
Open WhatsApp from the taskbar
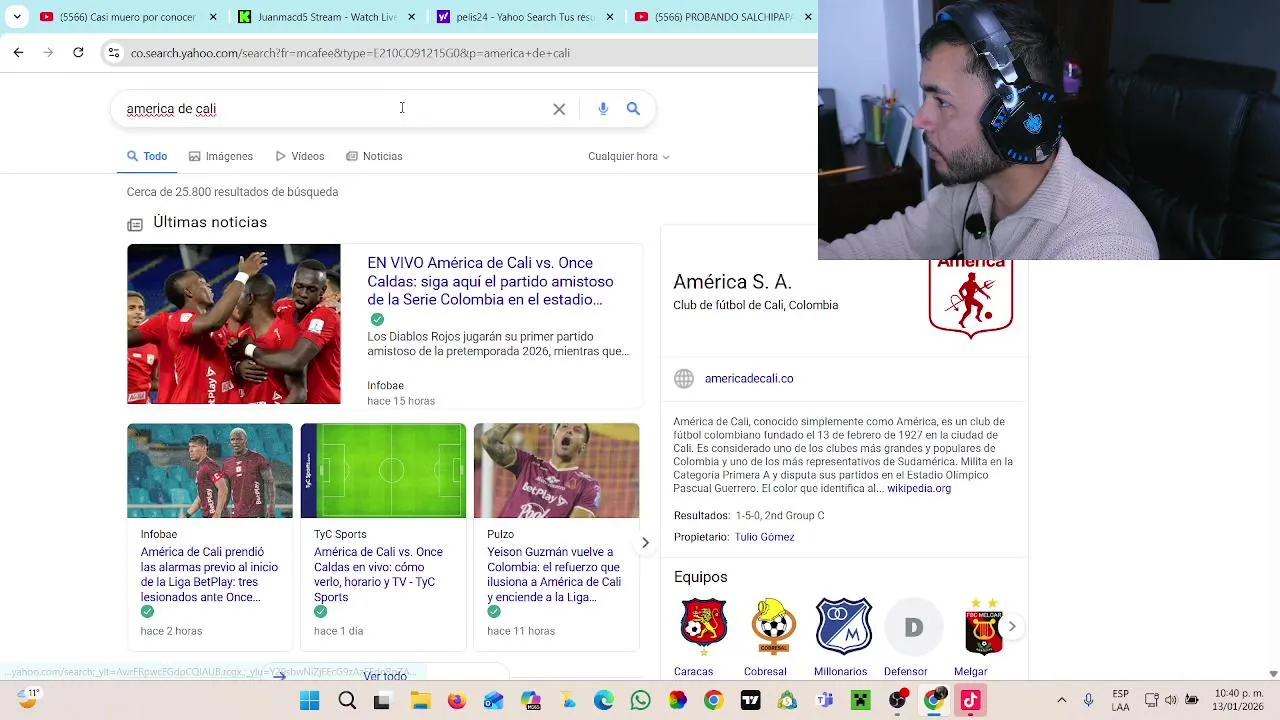point(640,701)
